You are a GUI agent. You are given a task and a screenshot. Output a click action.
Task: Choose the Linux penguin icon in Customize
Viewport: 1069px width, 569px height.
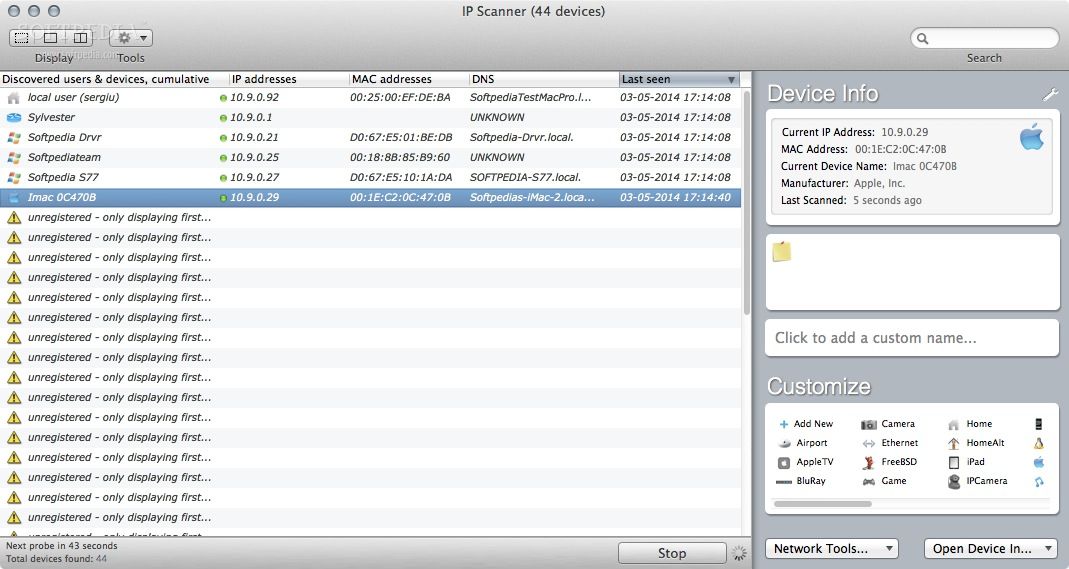pyautogui.click(x=1039, y=443)
